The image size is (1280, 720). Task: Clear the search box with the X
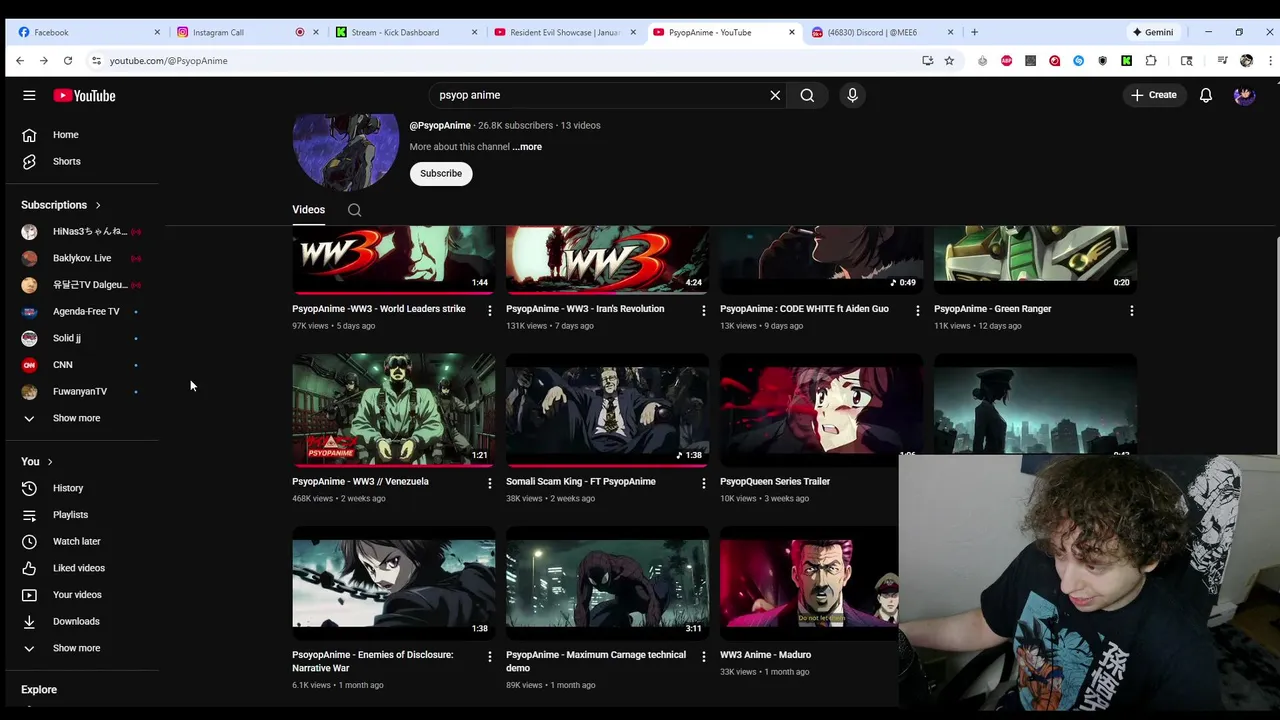click(775, 95)
